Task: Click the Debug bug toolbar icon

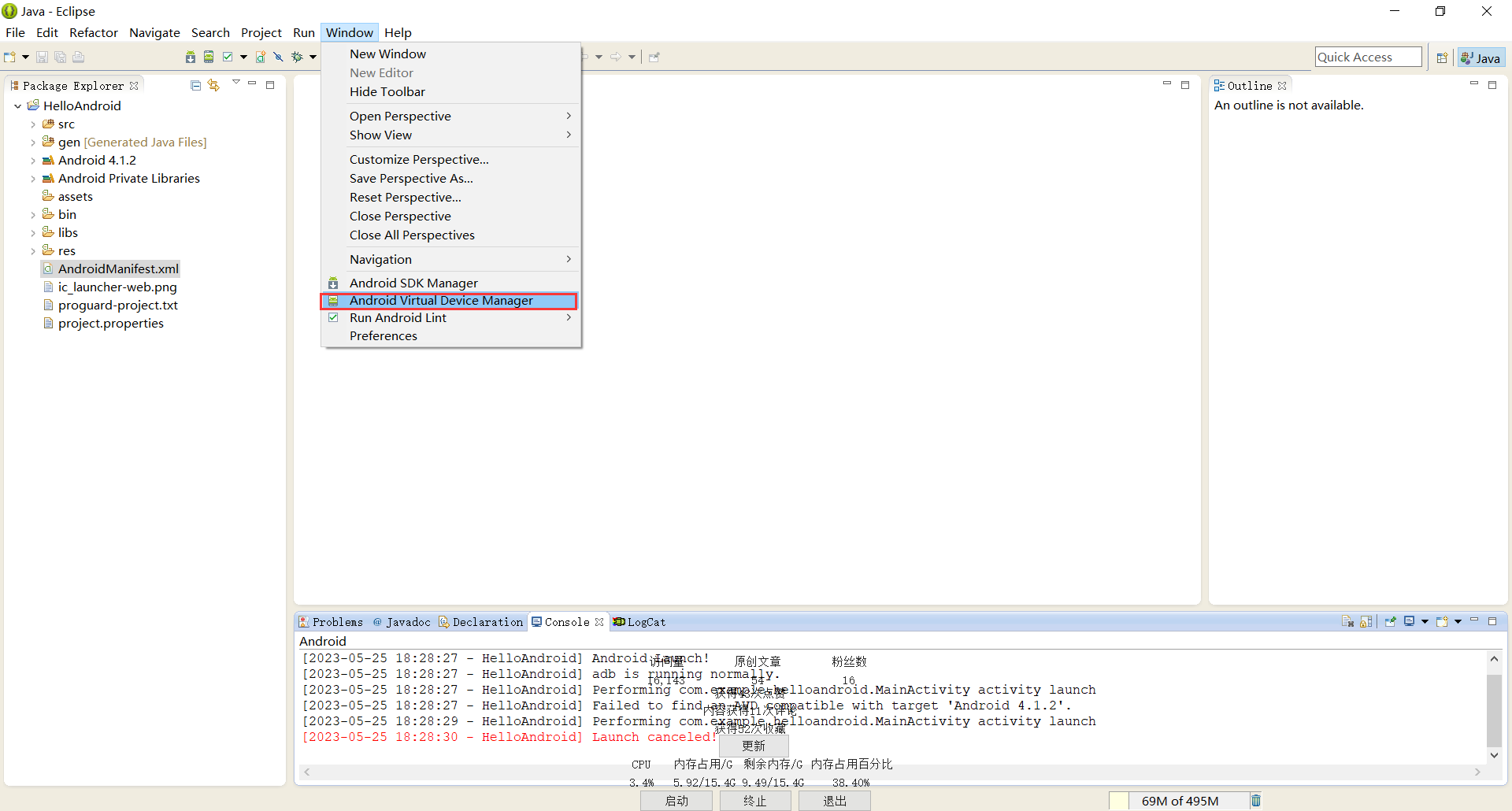Action: (297, 57)
